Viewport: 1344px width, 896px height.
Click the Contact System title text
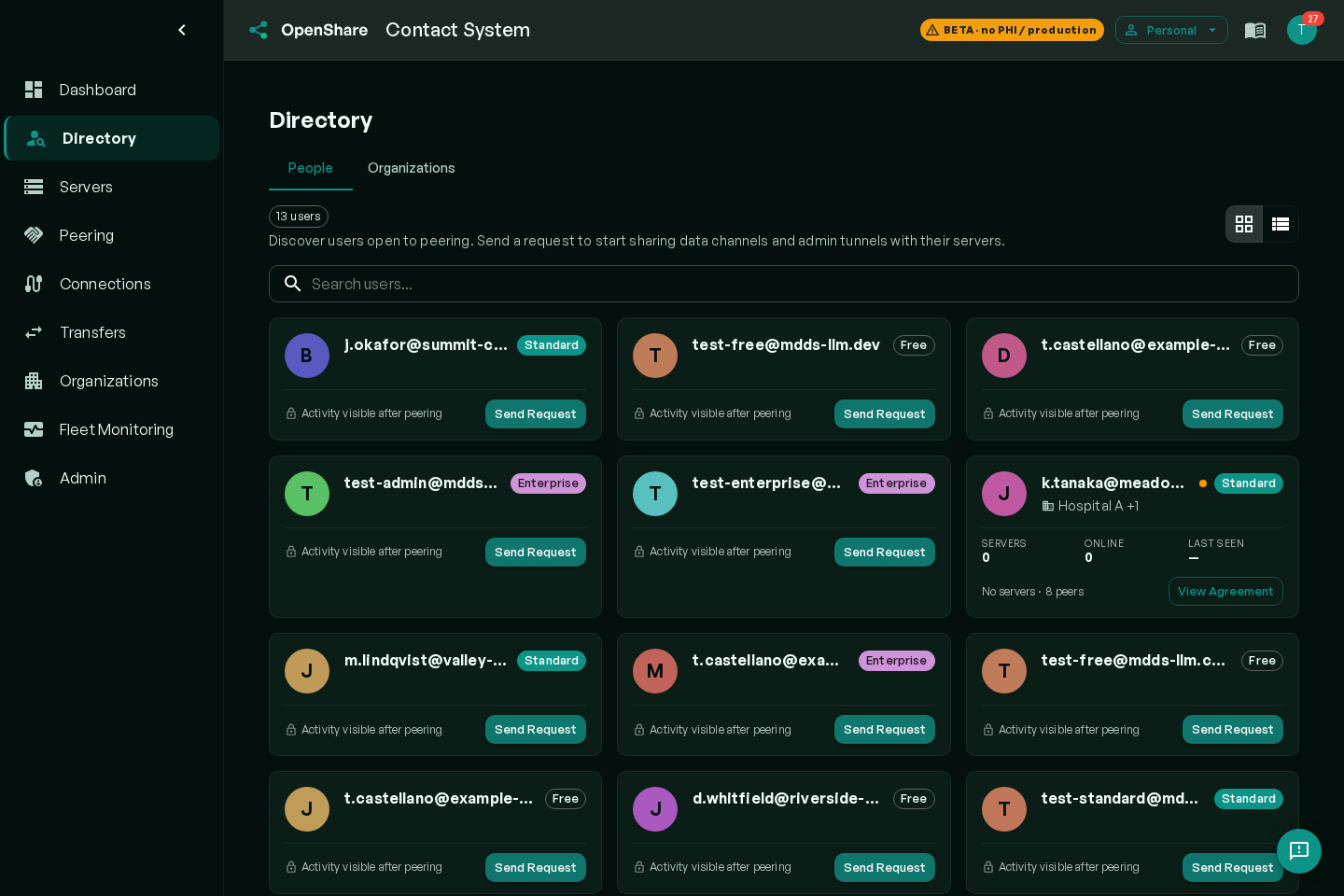click(x=458, y=30)
